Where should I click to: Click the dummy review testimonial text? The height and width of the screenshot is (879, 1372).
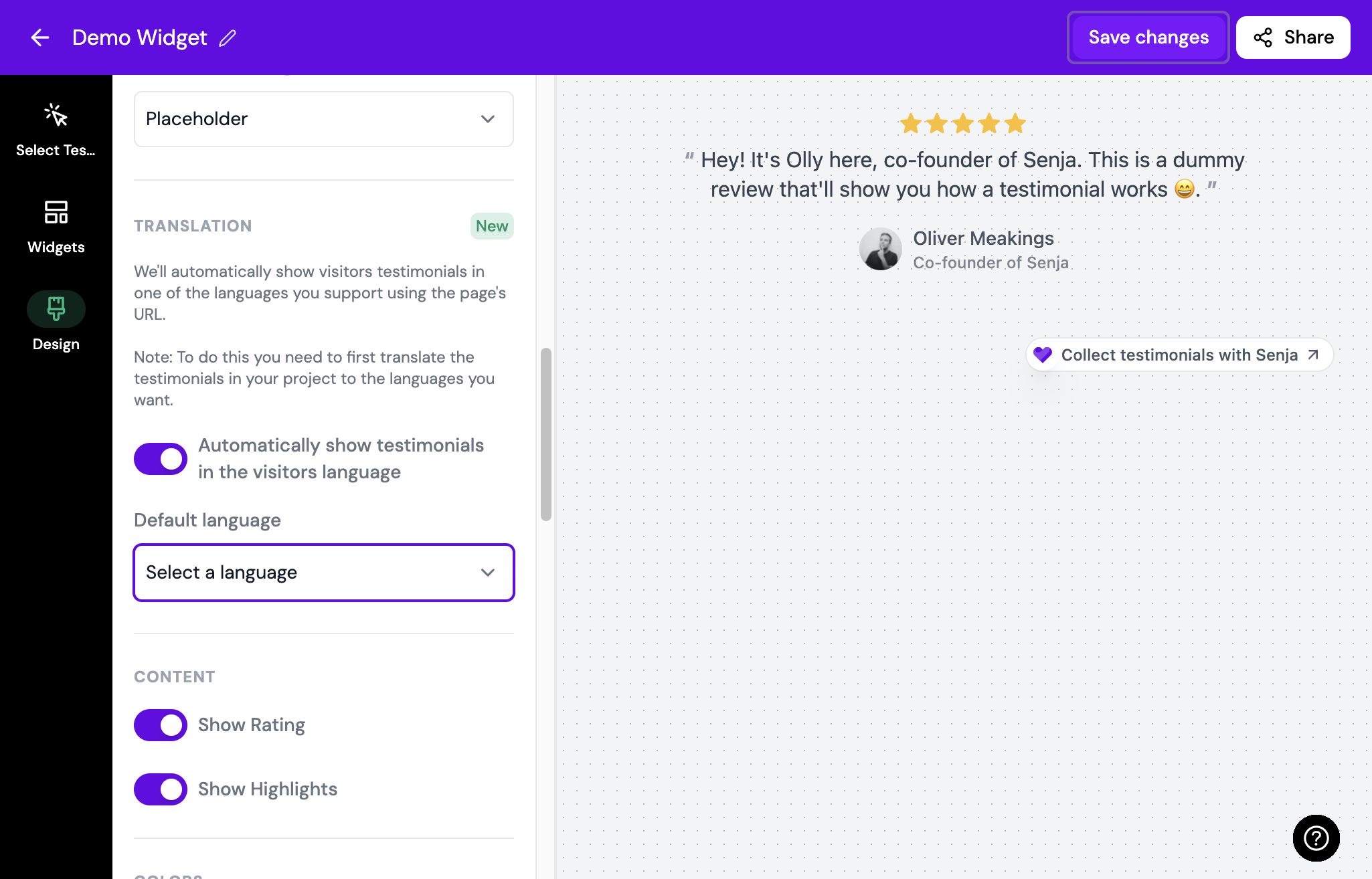coord(964,175)
